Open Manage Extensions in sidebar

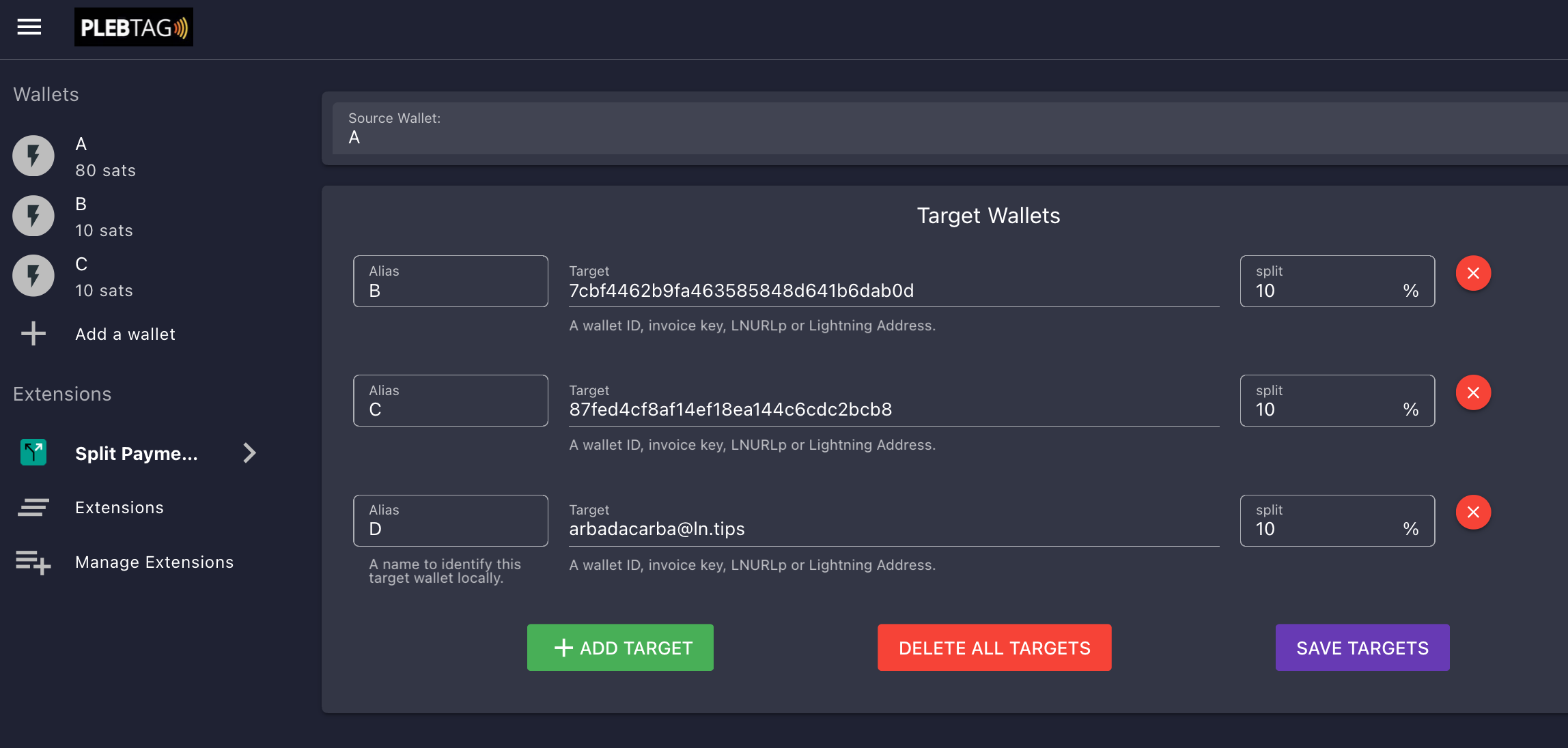click(x=154, y=562)
